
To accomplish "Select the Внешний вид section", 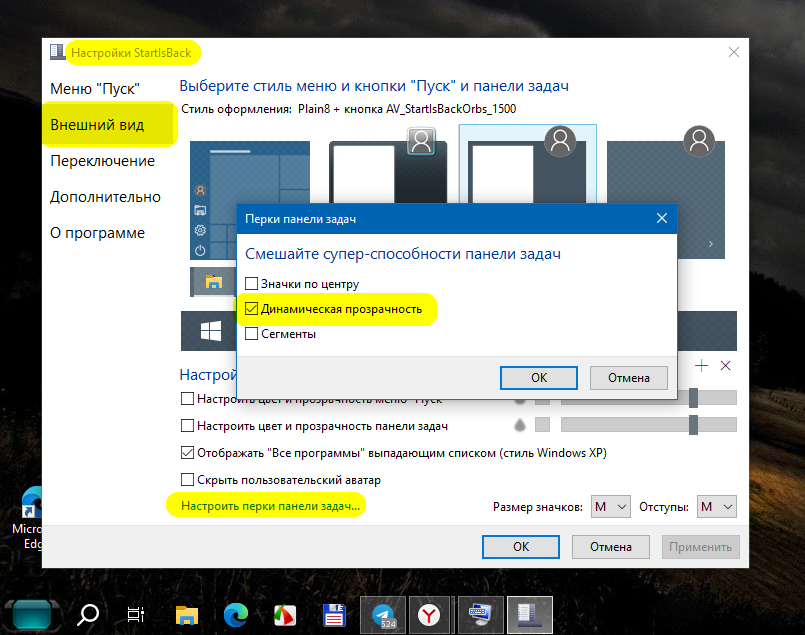I will point(97,125).
